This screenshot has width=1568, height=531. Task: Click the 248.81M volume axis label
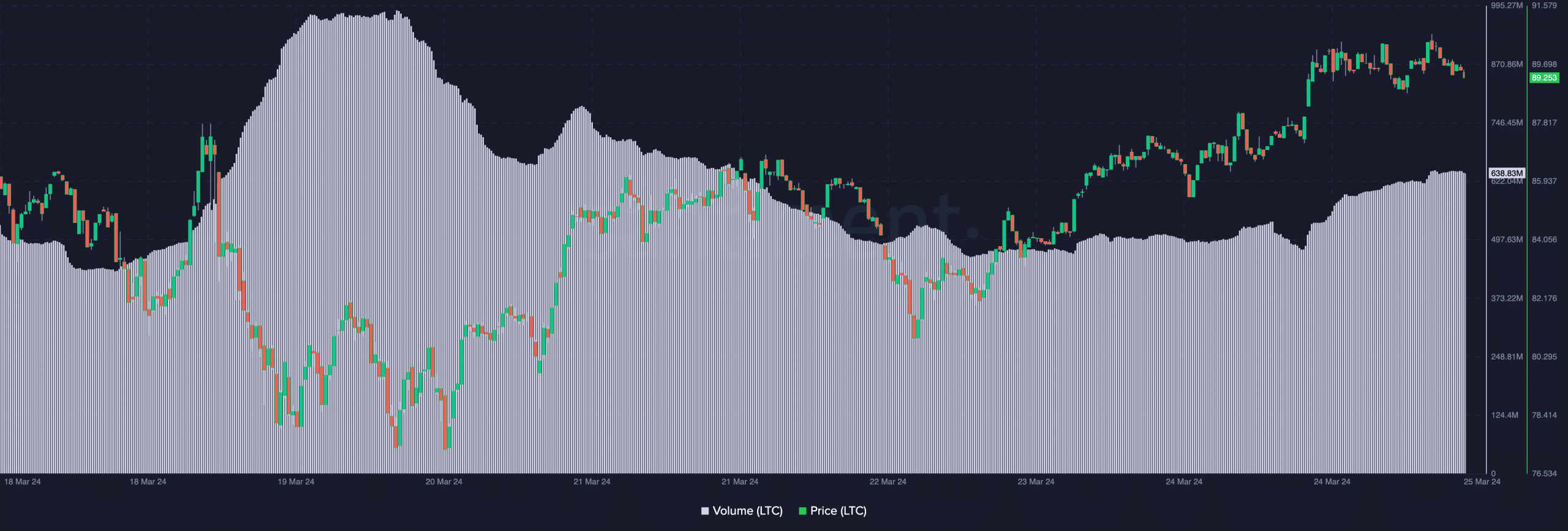(1507, 356)
